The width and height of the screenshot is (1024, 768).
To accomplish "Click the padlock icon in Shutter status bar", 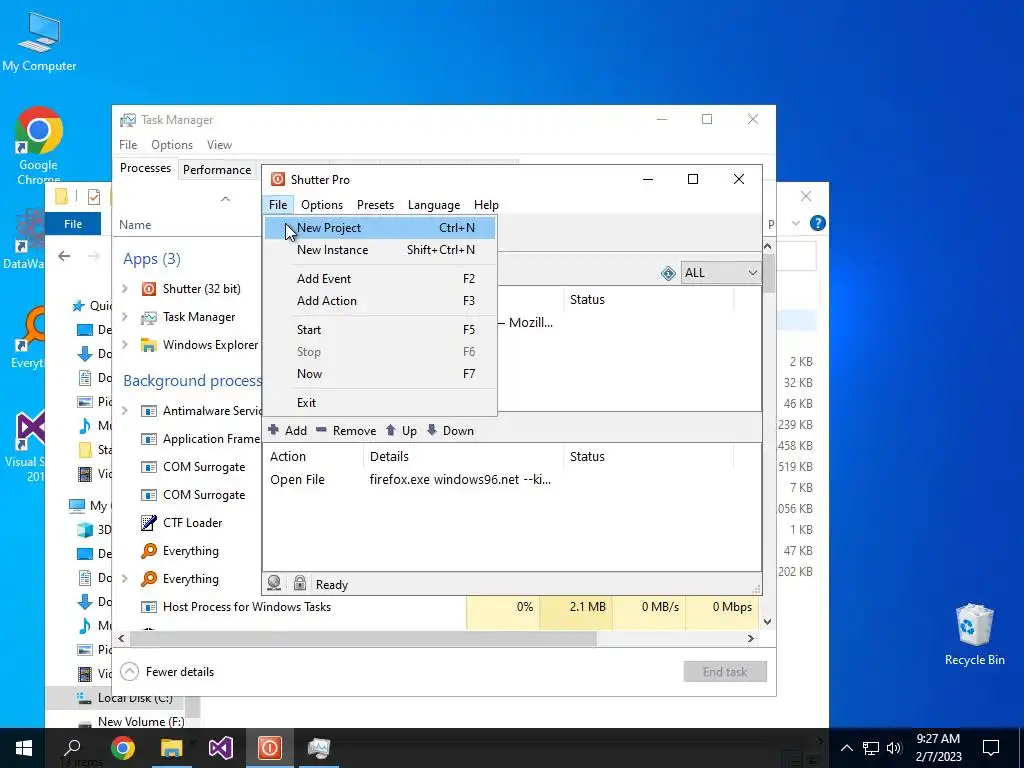I will (300, 583).
